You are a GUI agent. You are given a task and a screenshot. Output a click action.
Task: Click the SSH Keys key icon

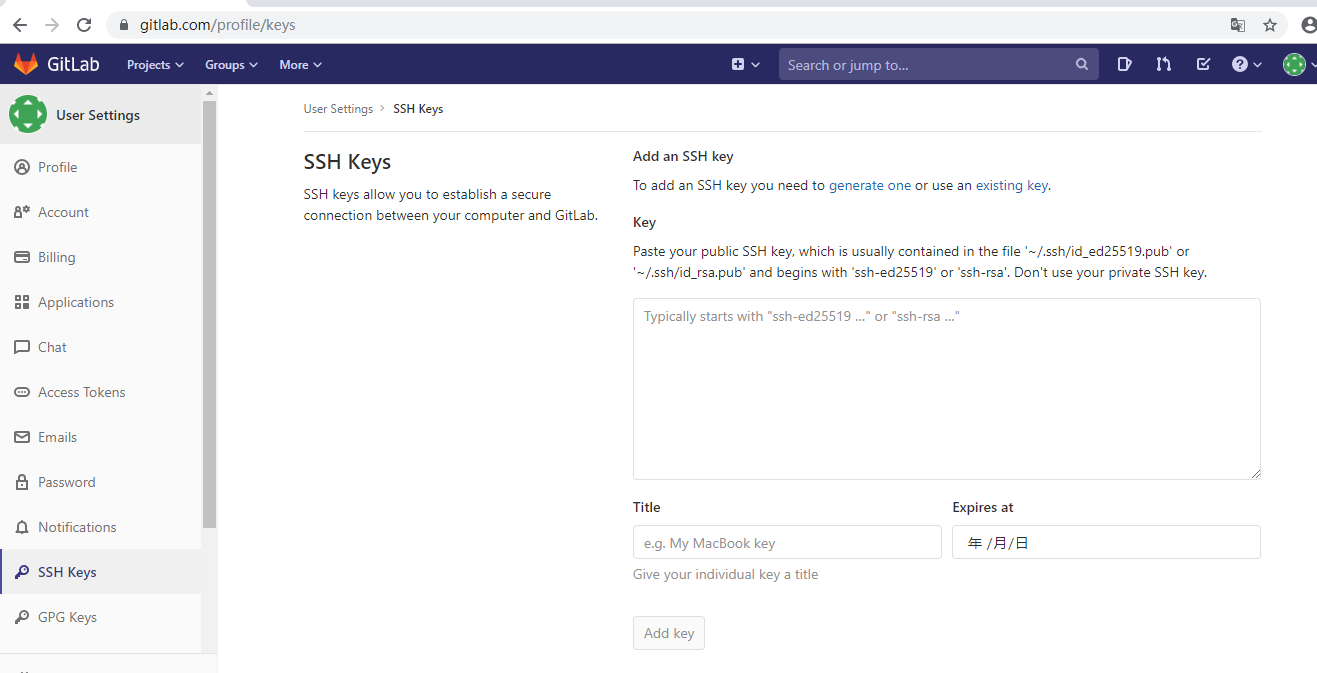[22, 572]
